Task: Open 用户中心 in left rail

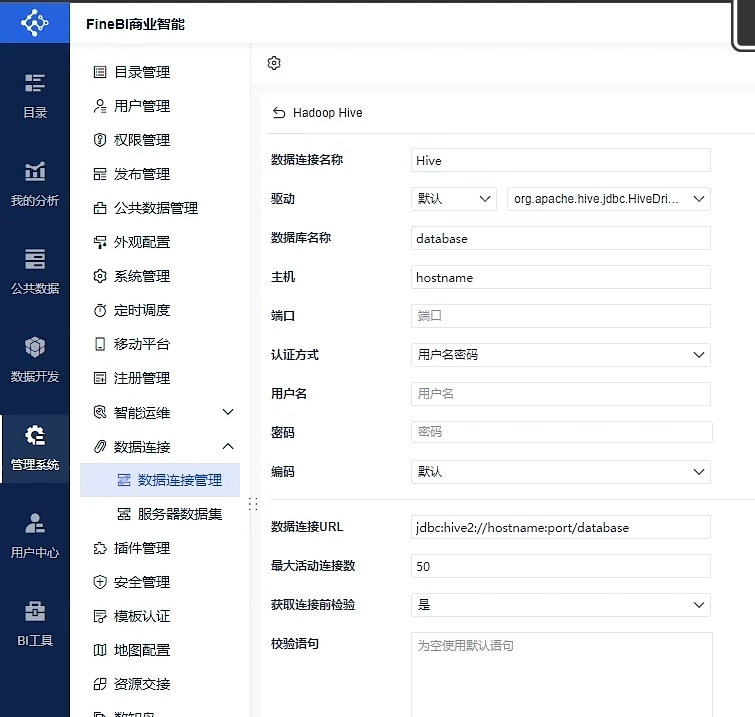Action: point(35,535)
